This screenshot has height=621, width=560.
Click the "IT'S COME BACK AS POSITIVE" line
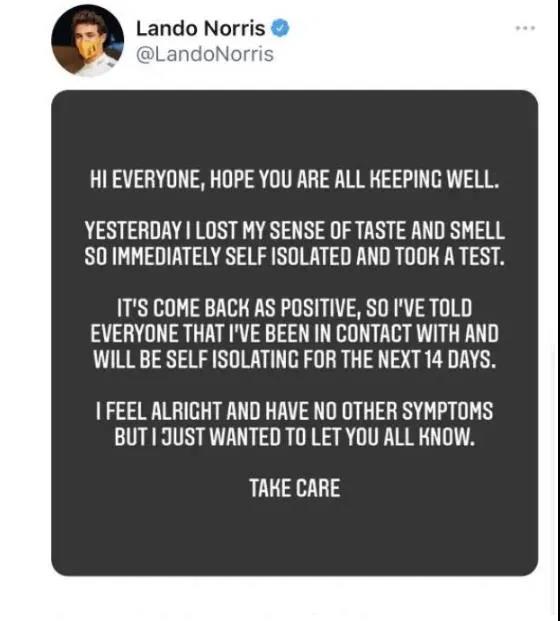point(295,308)
